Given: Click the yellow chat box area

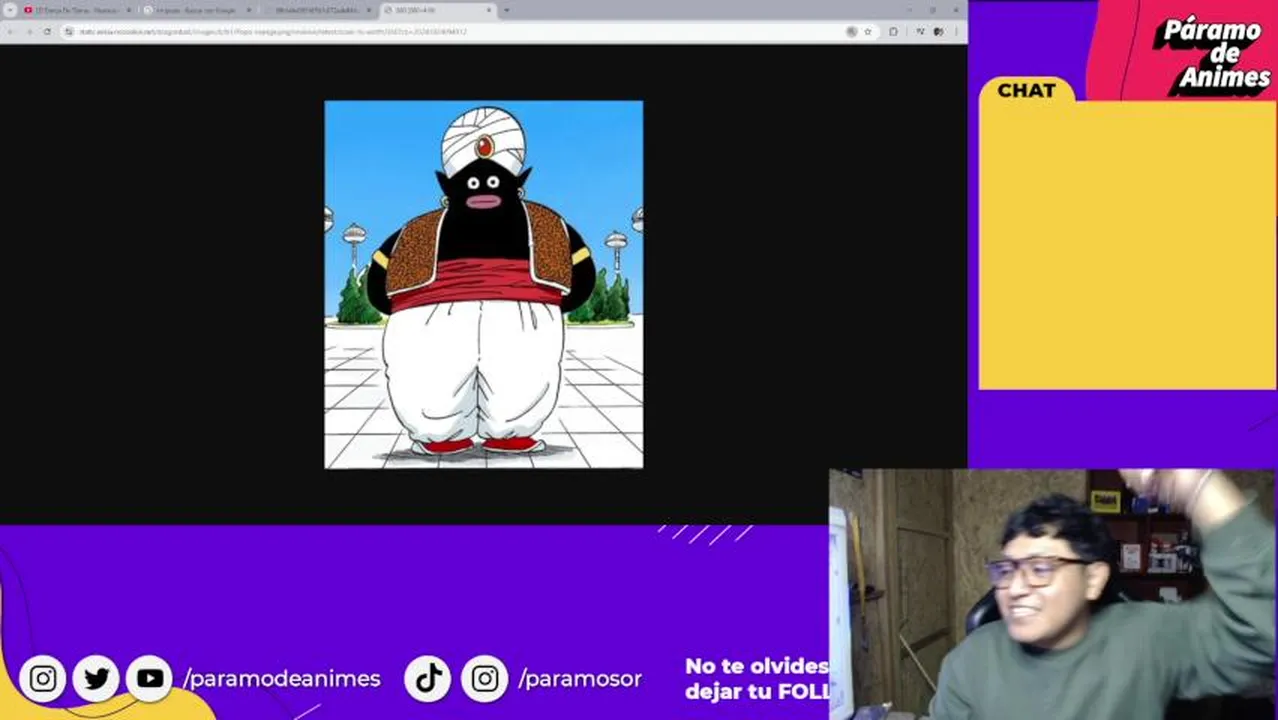Looking at the screenshot, I should point(1127,245).
